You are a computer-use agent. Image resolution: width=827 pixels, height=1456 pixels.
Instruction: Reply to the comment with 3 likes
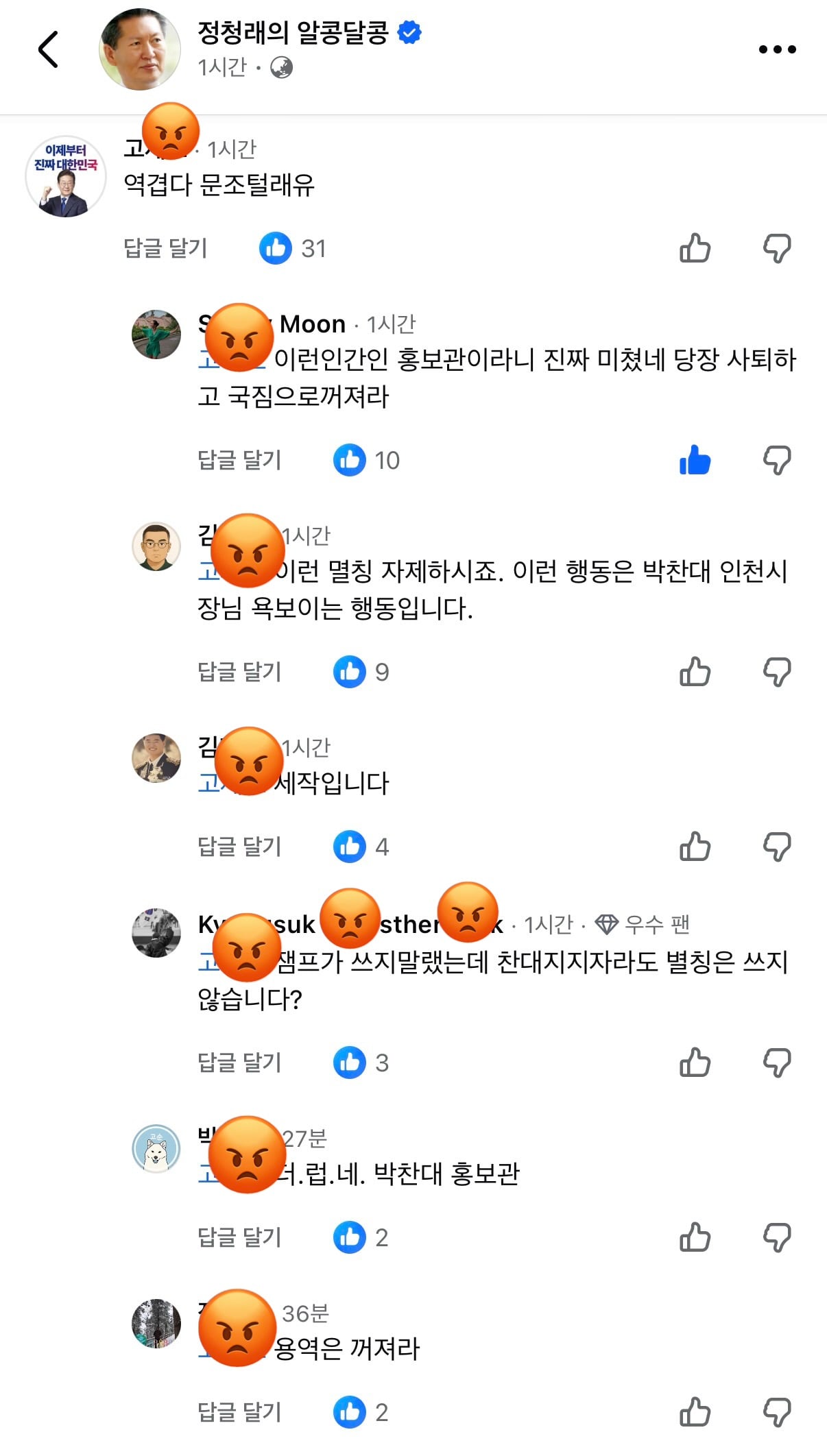click(239, 1063)
